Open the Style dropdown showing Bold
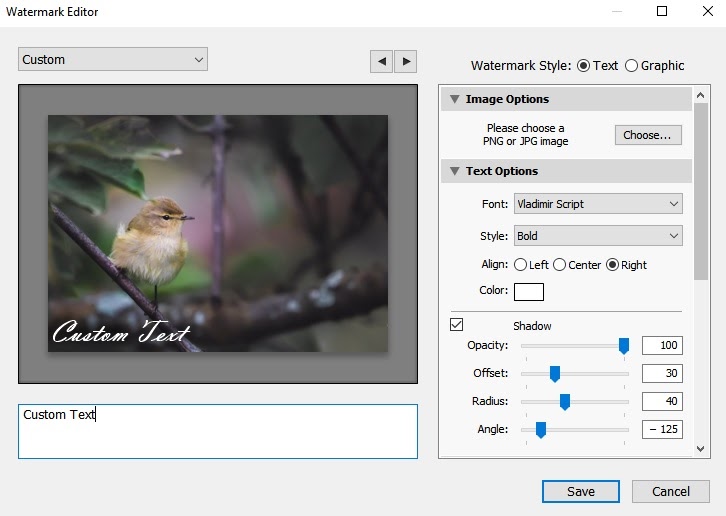Viewport: 726px width, 516px height. click(x=598, y=236)
